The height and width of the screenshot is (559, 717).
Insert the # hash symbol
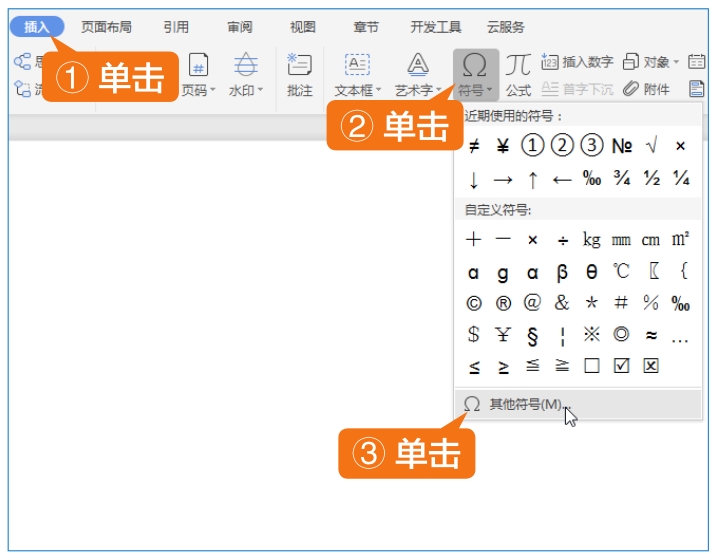[x=621, y=303]
